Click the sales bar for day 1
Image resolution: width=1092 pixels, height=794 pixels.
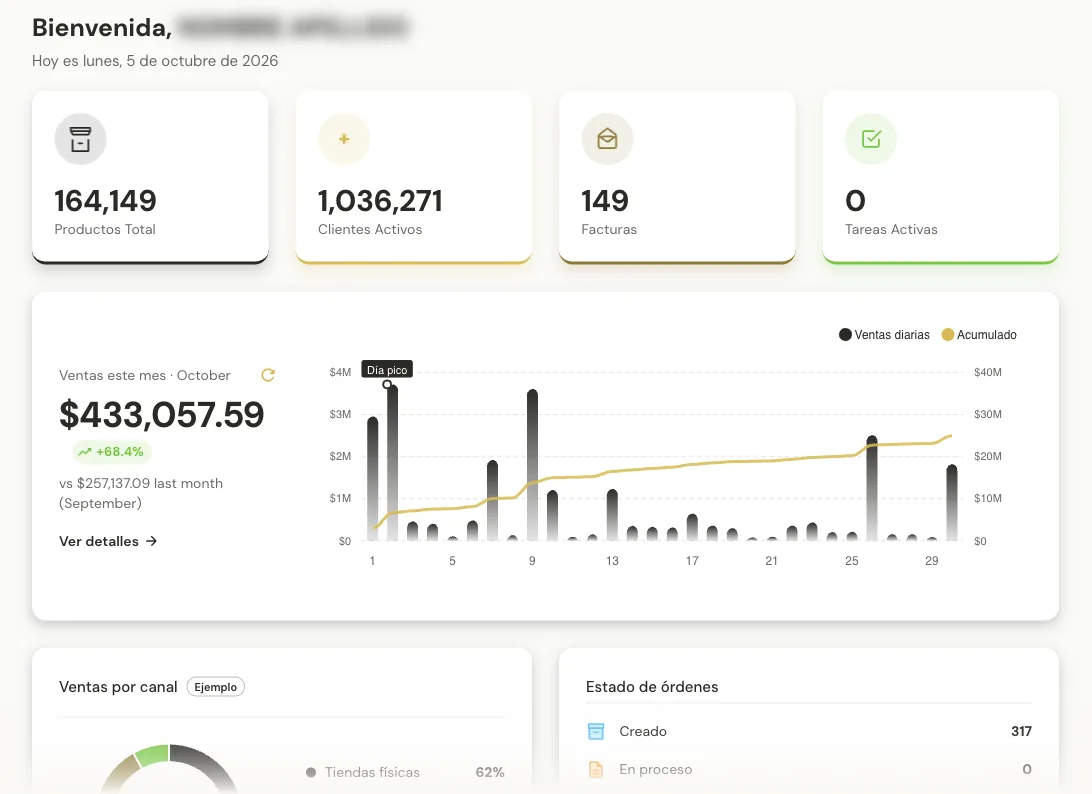[x=373, y=479]
